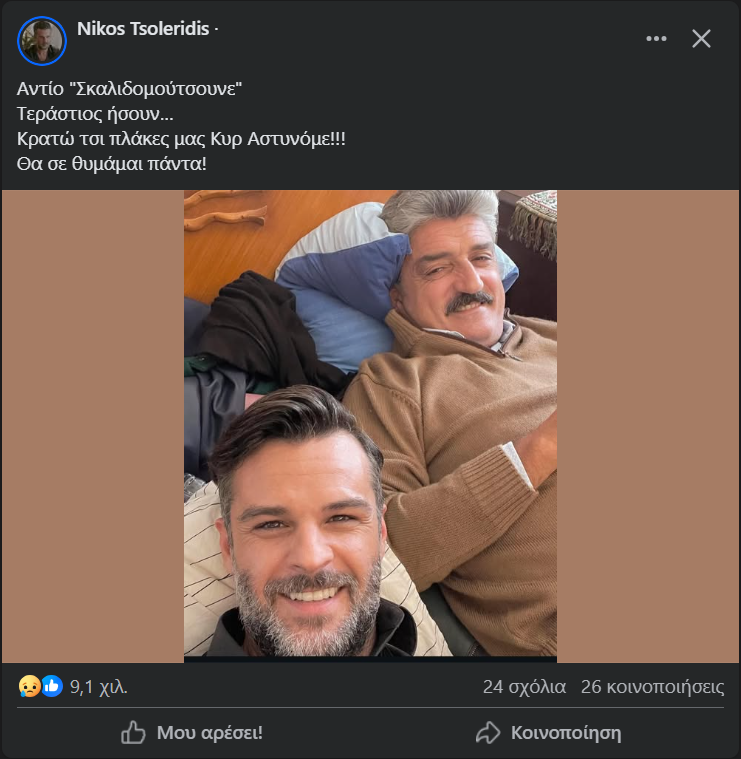Click the text Τεράστιος ήσουν...
The image size is (741, 759).
96,112
